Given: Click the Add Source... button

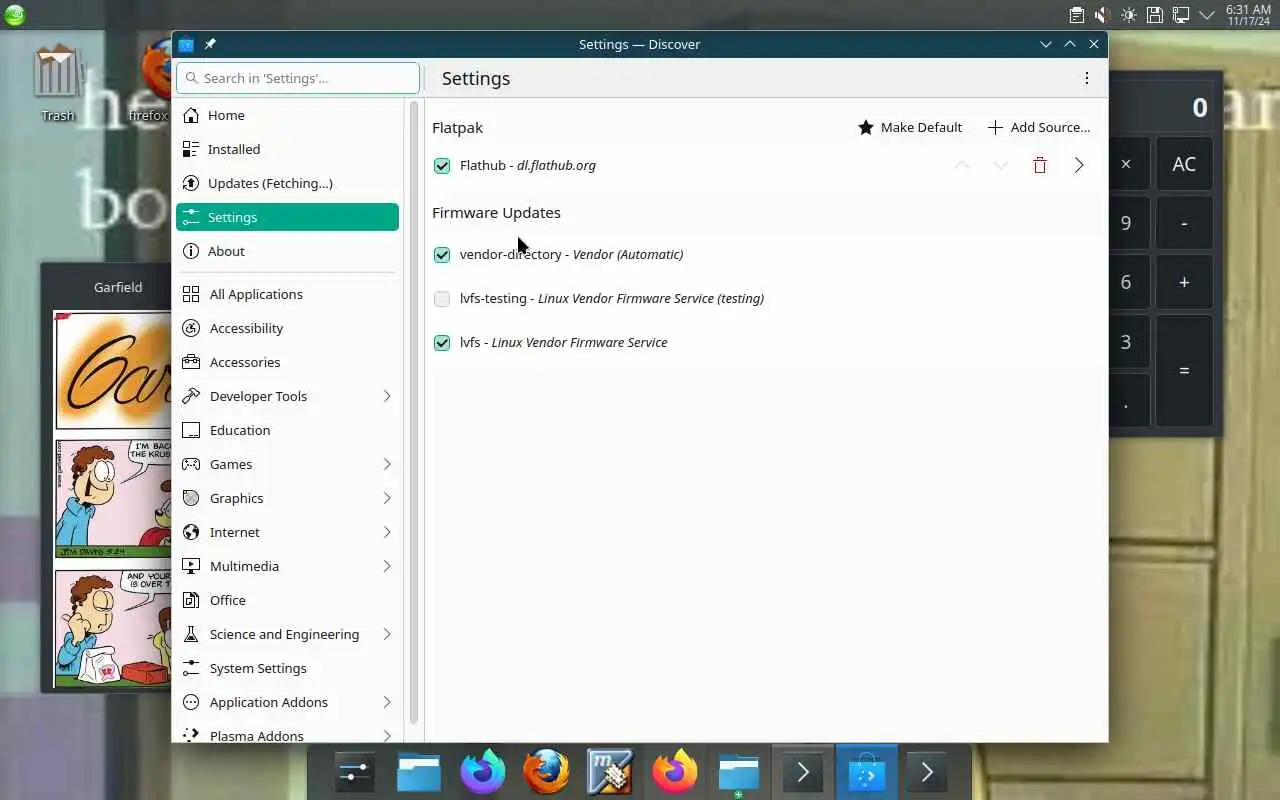Looking at the screenshot, I should point(1039,127).
